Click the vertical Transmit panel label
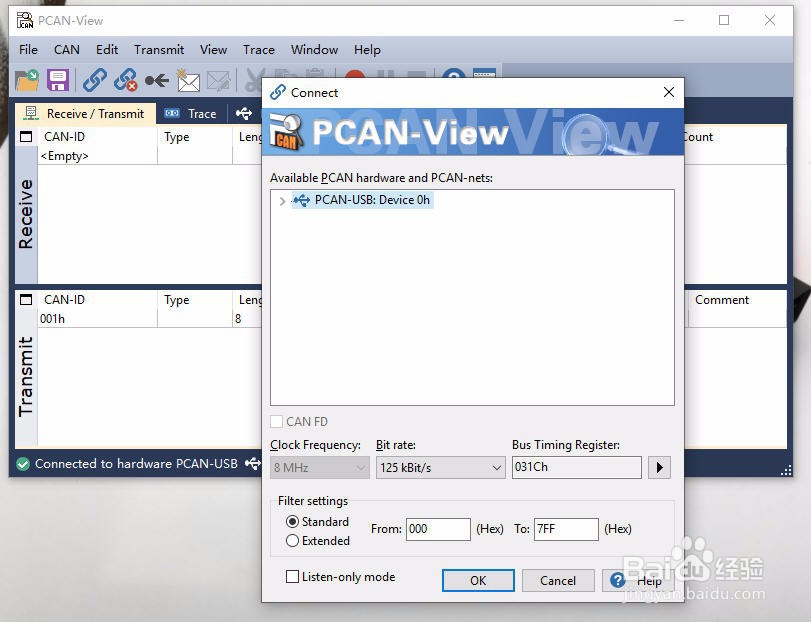The width and height of the screenshot is (811, 622). pyautogui.click(x=25, y=376)
